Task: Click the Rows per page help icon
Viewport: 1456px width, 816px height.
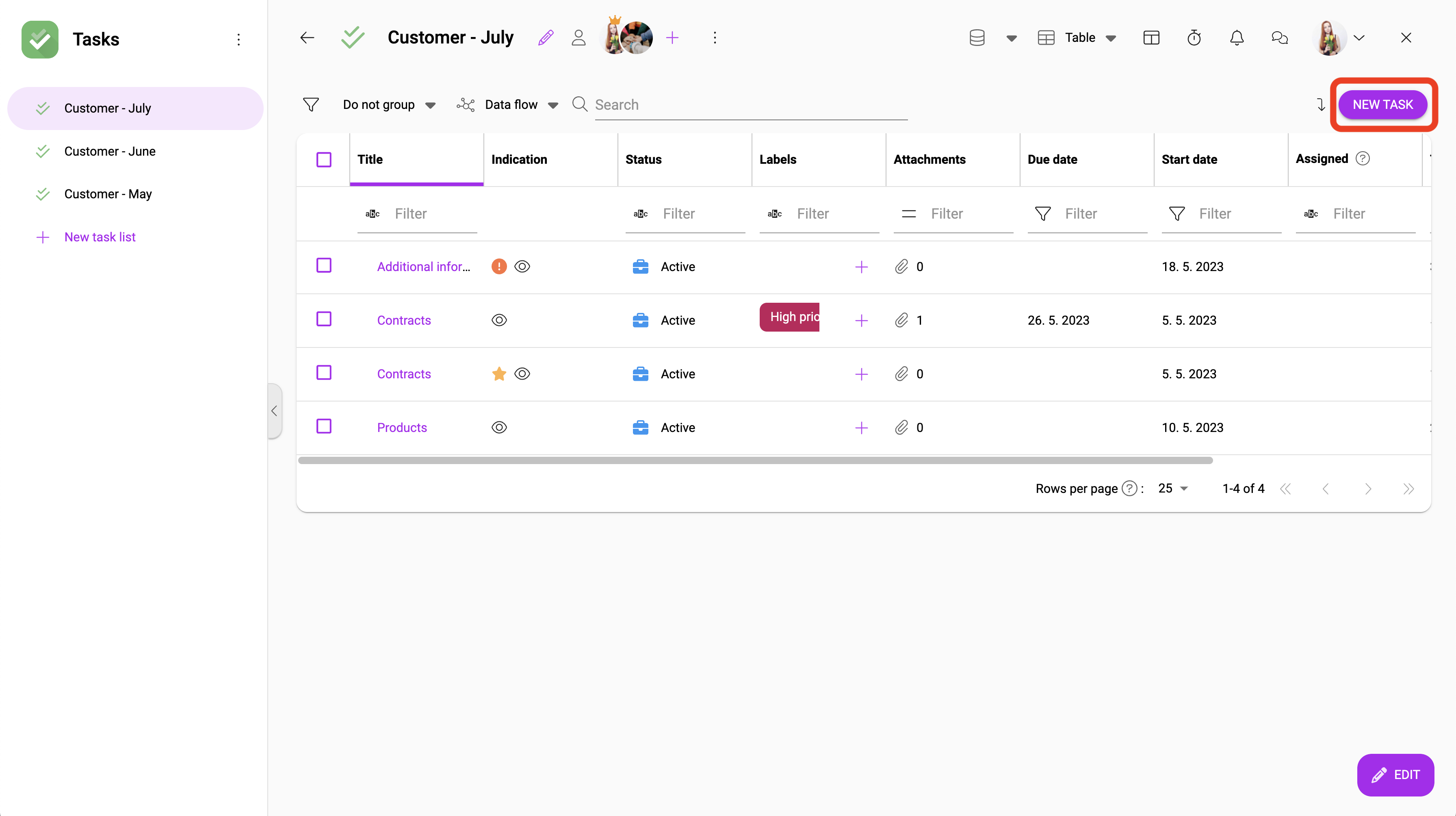Action: coord(1129,488)
